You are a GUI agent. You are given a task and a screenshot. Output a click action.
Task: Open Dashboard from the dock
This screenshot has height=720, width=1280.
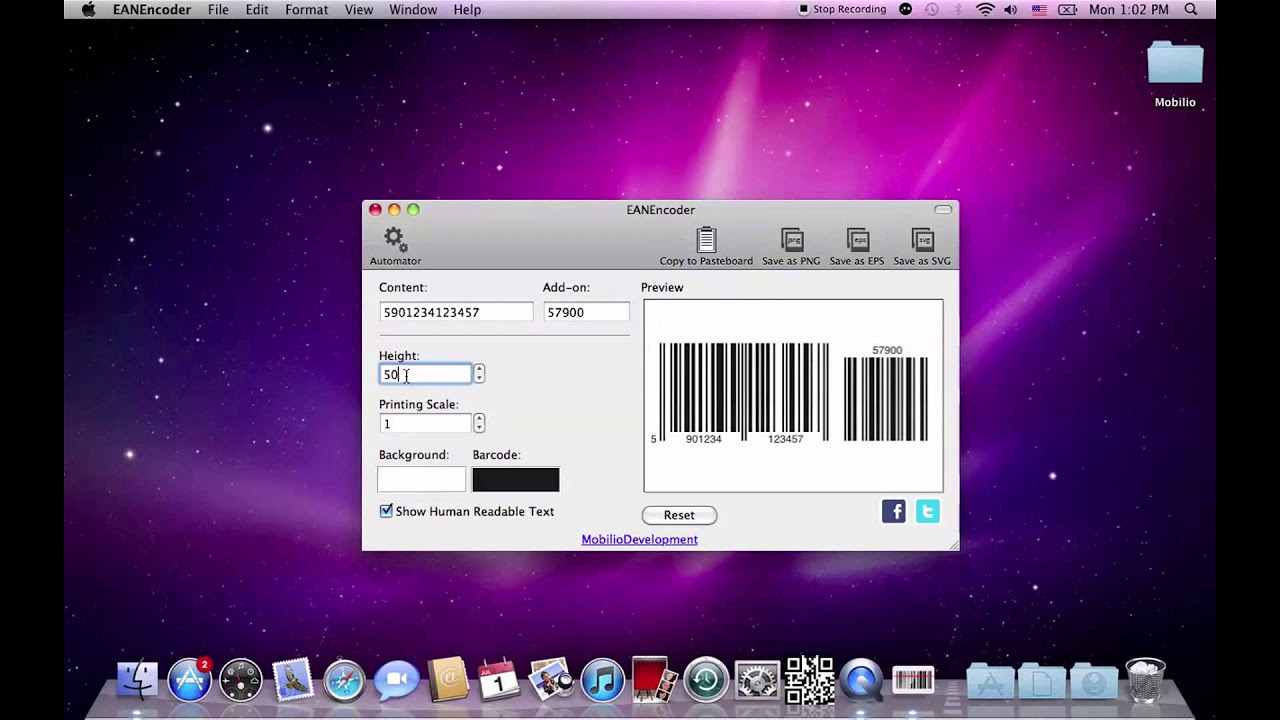coord(241,680)
